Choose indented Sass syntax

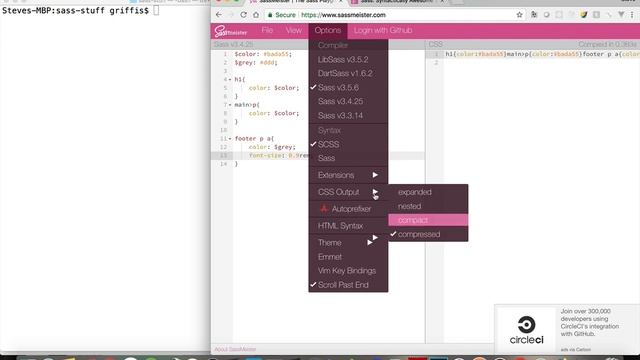point(348,158)
